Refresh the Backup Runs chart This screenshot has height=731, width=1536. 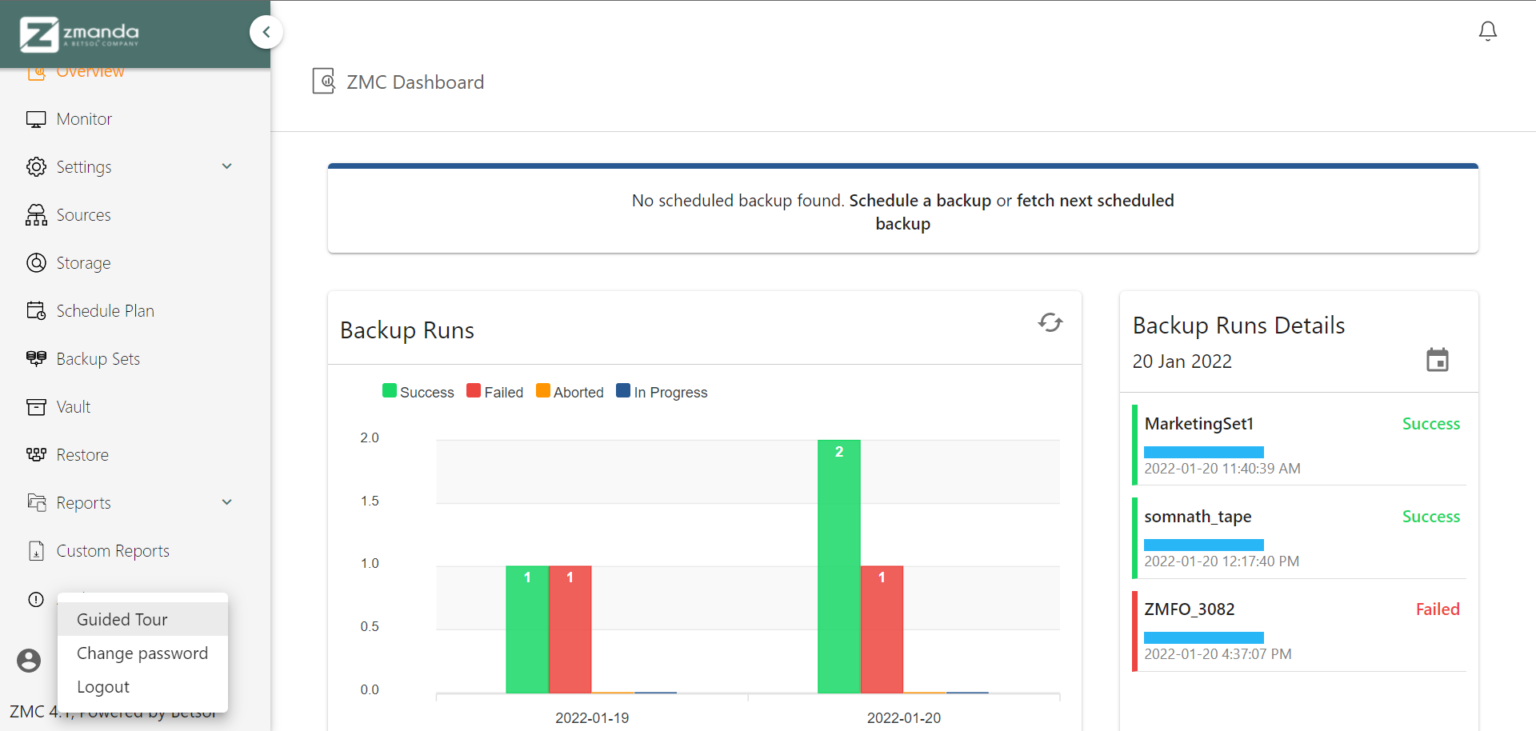[x=1049, y=323]
